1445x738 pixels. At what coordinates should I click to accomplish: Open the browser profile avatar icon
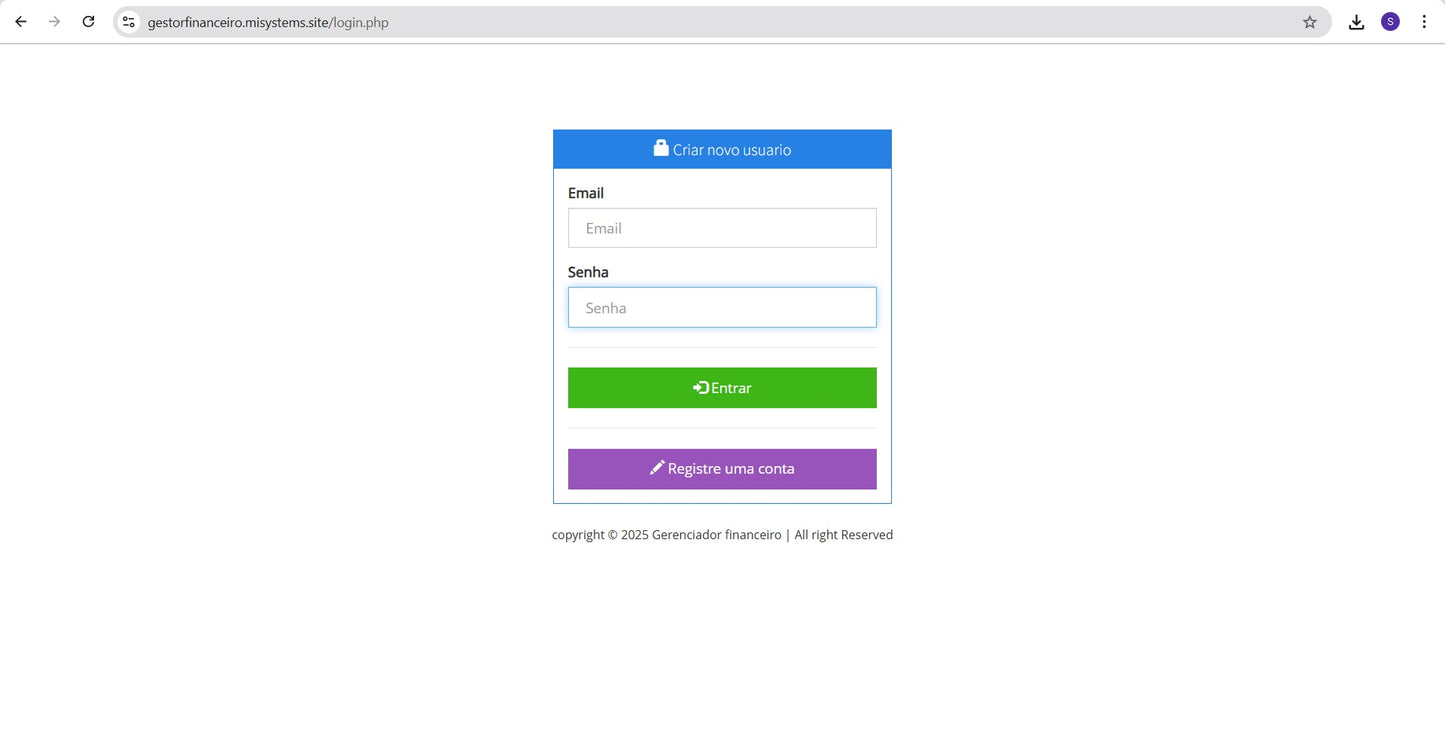[1390, 21]
